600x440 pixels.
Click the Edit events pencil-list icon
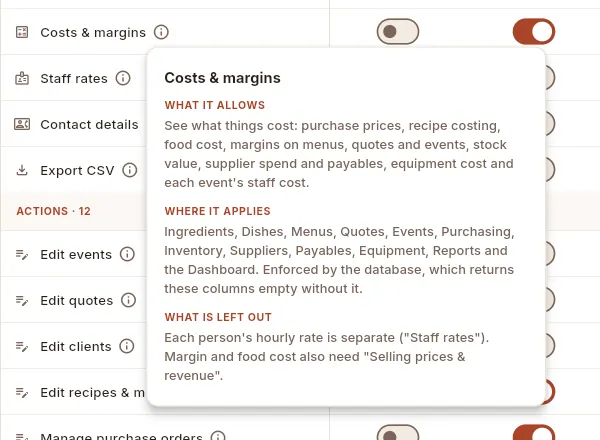(x=22, y=254)
